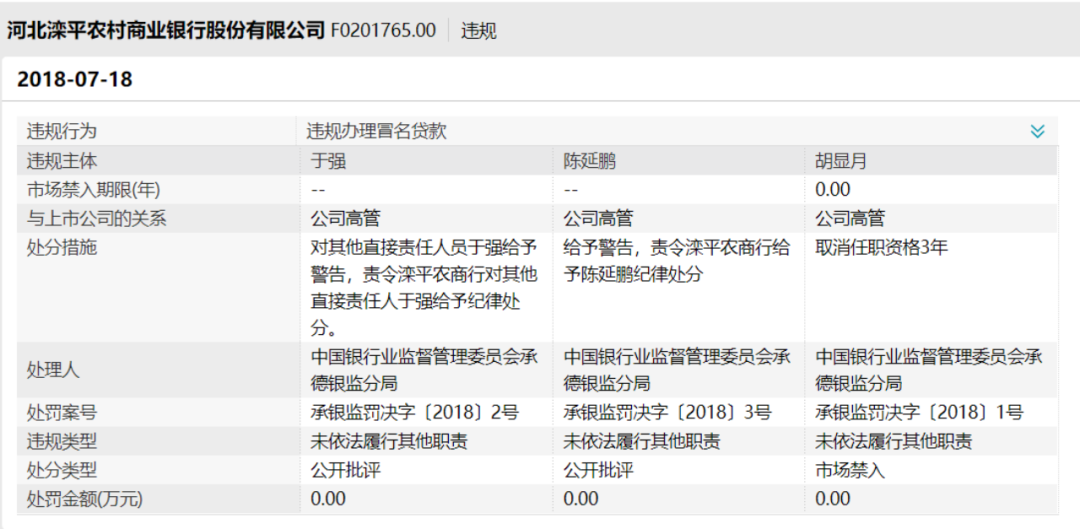This screenshot has width=1080, height=529.
Task: Select penalty amount 0.00 for 于强
Action: (329, 499)
